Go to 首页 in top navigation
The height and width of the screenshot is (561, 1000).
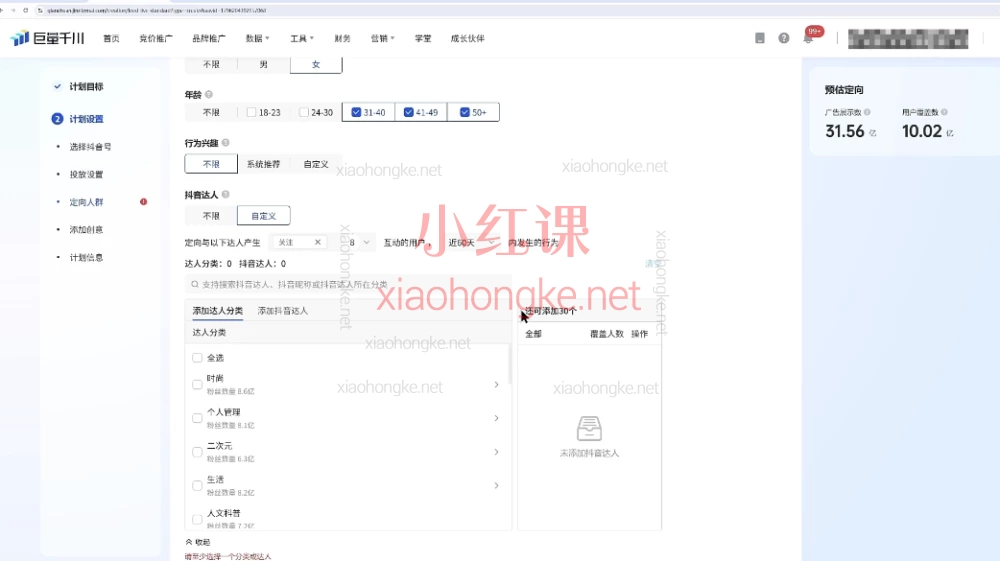[112, 38]
